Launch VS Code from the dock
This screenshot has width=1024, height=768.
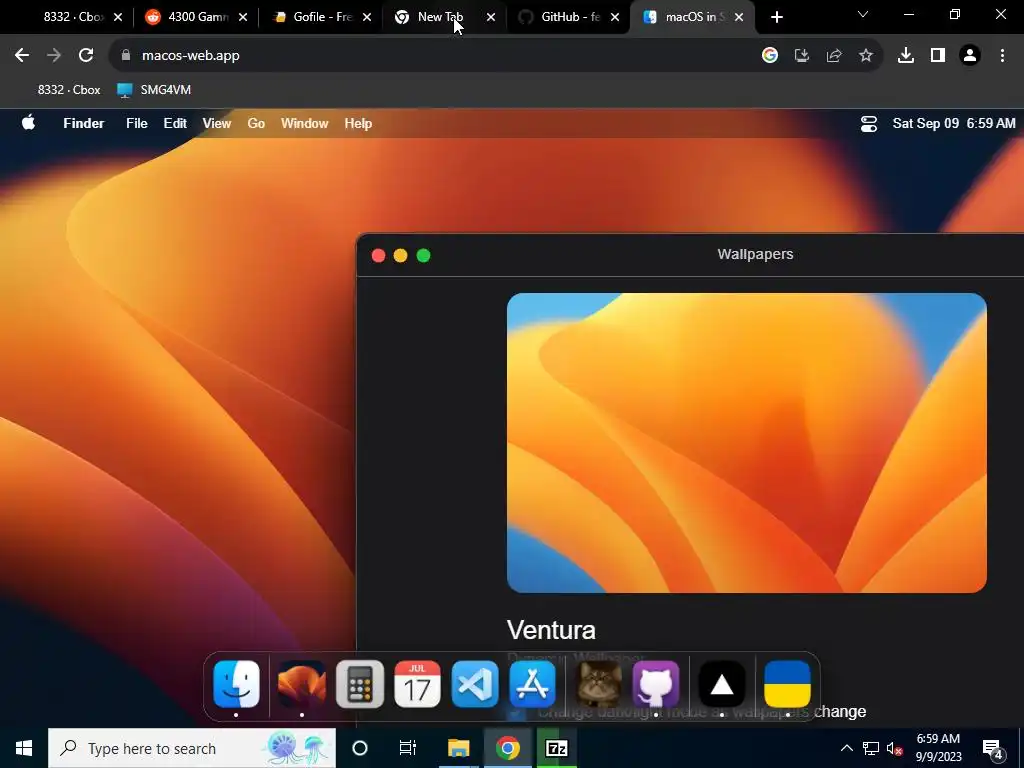click(475, 684)
